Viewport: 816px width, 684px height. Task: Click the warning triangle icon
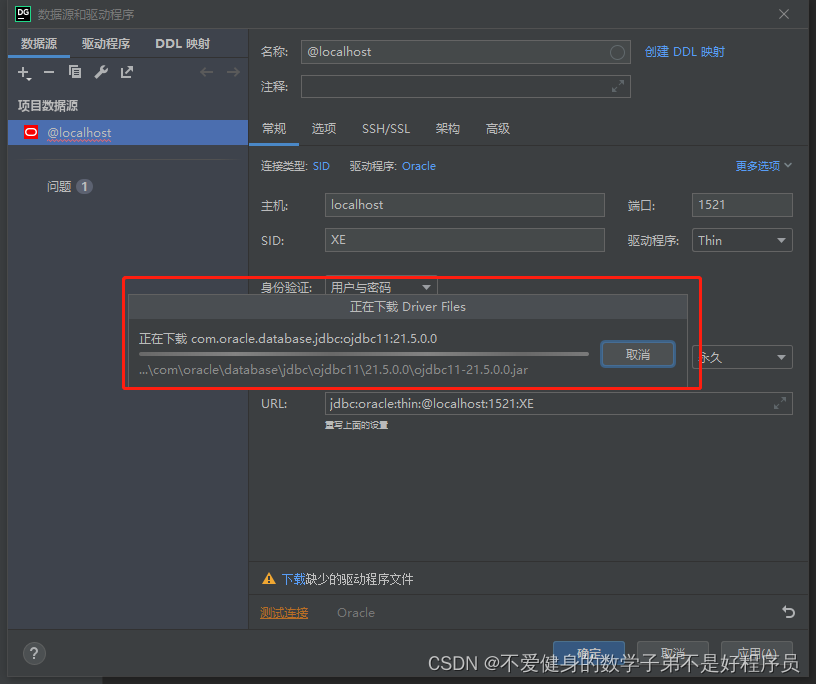[x=269, y=578]
